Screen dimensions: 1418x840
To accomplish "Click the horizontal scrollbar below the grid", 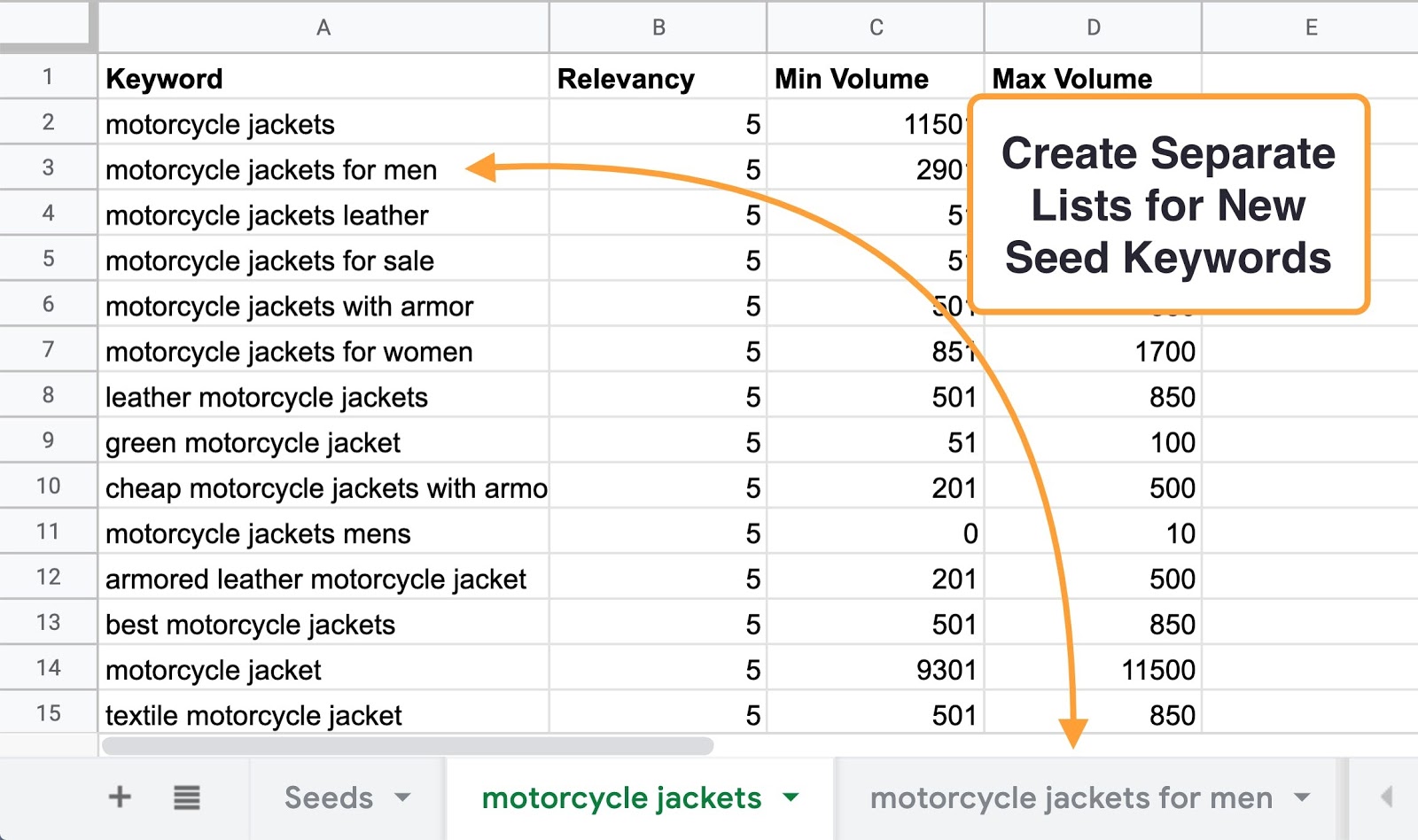I will click(408, 746).
